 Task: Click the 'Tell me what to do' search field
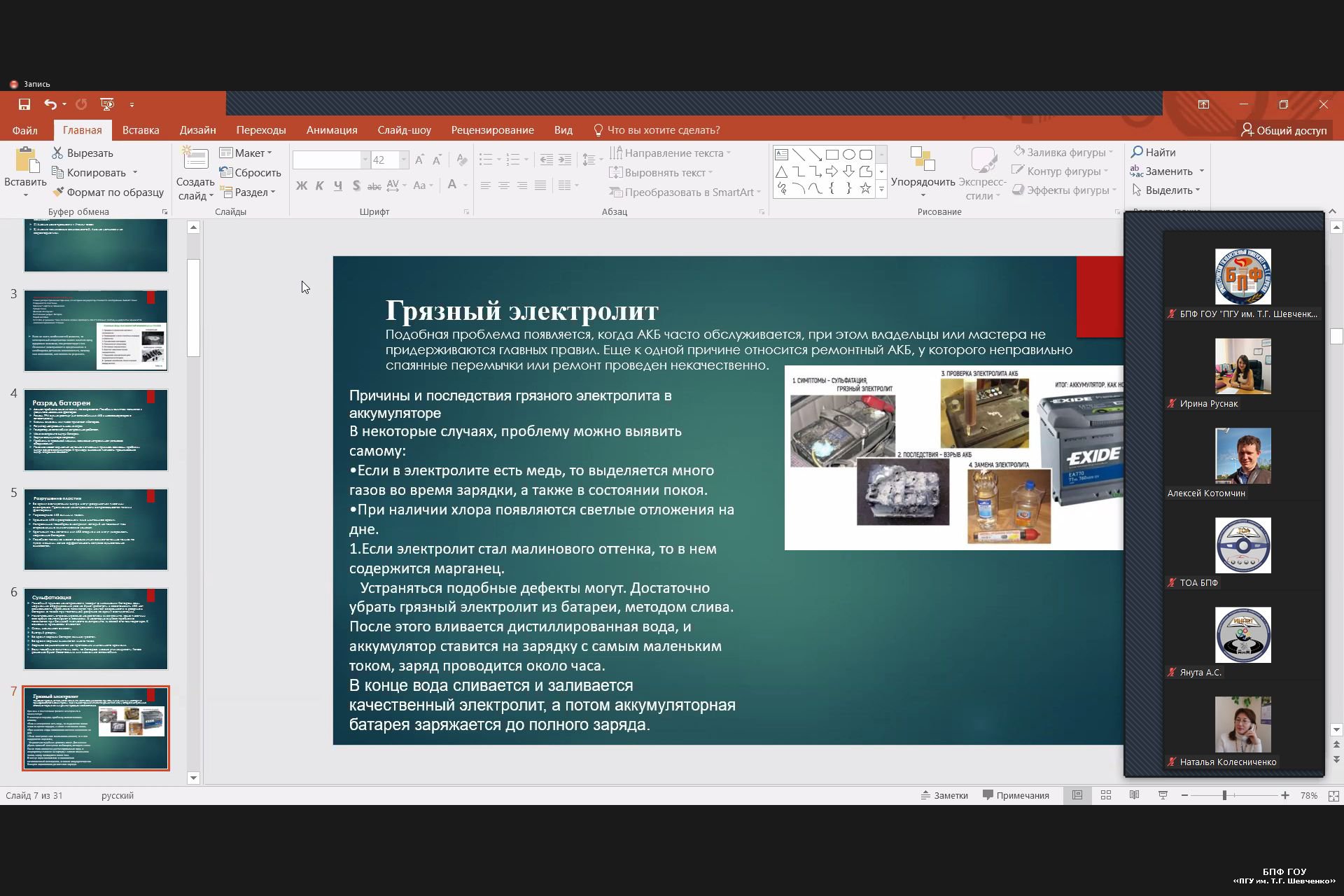[x=657, y=130]
